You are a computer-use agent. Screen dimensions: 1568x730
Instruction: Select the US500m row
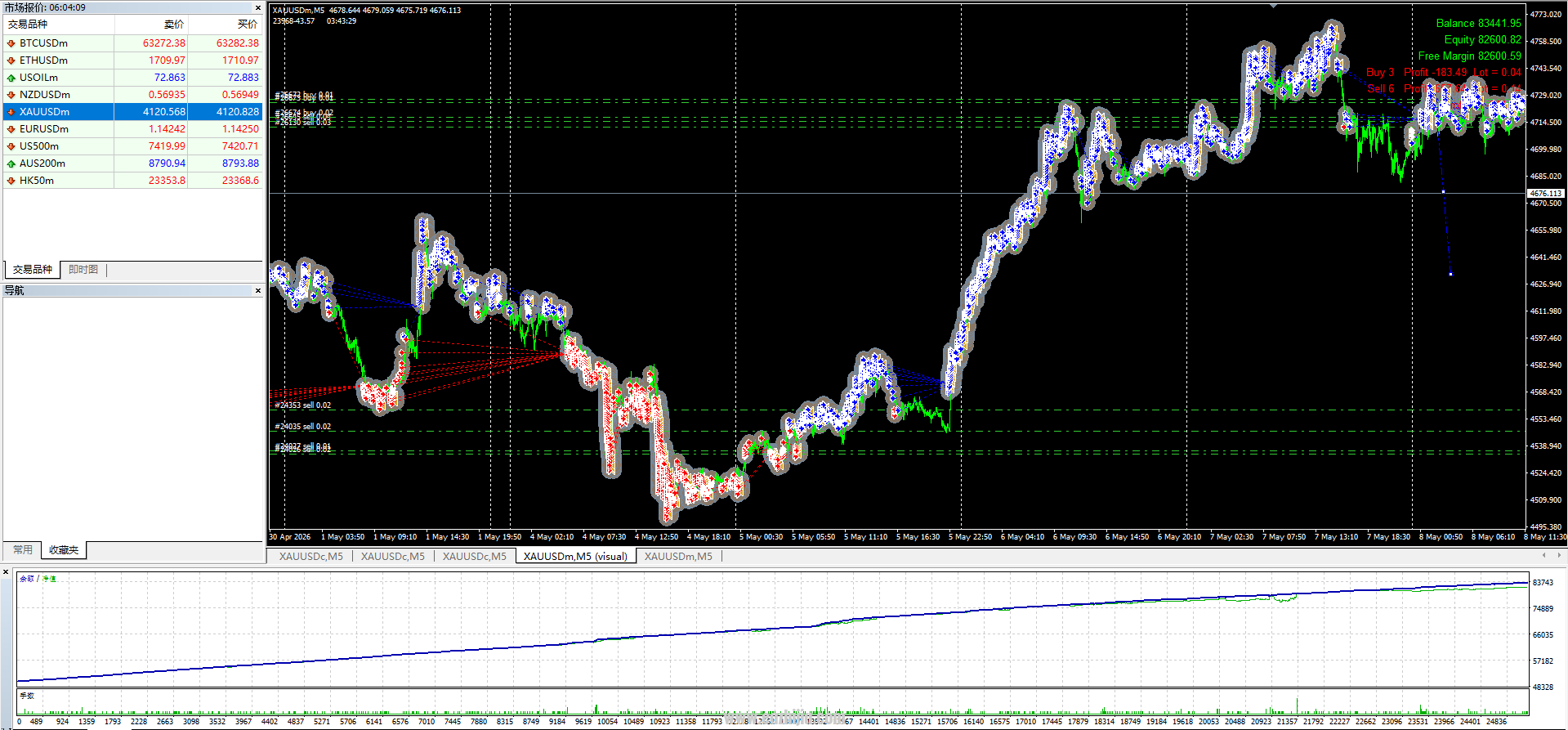tap(133, 146)
